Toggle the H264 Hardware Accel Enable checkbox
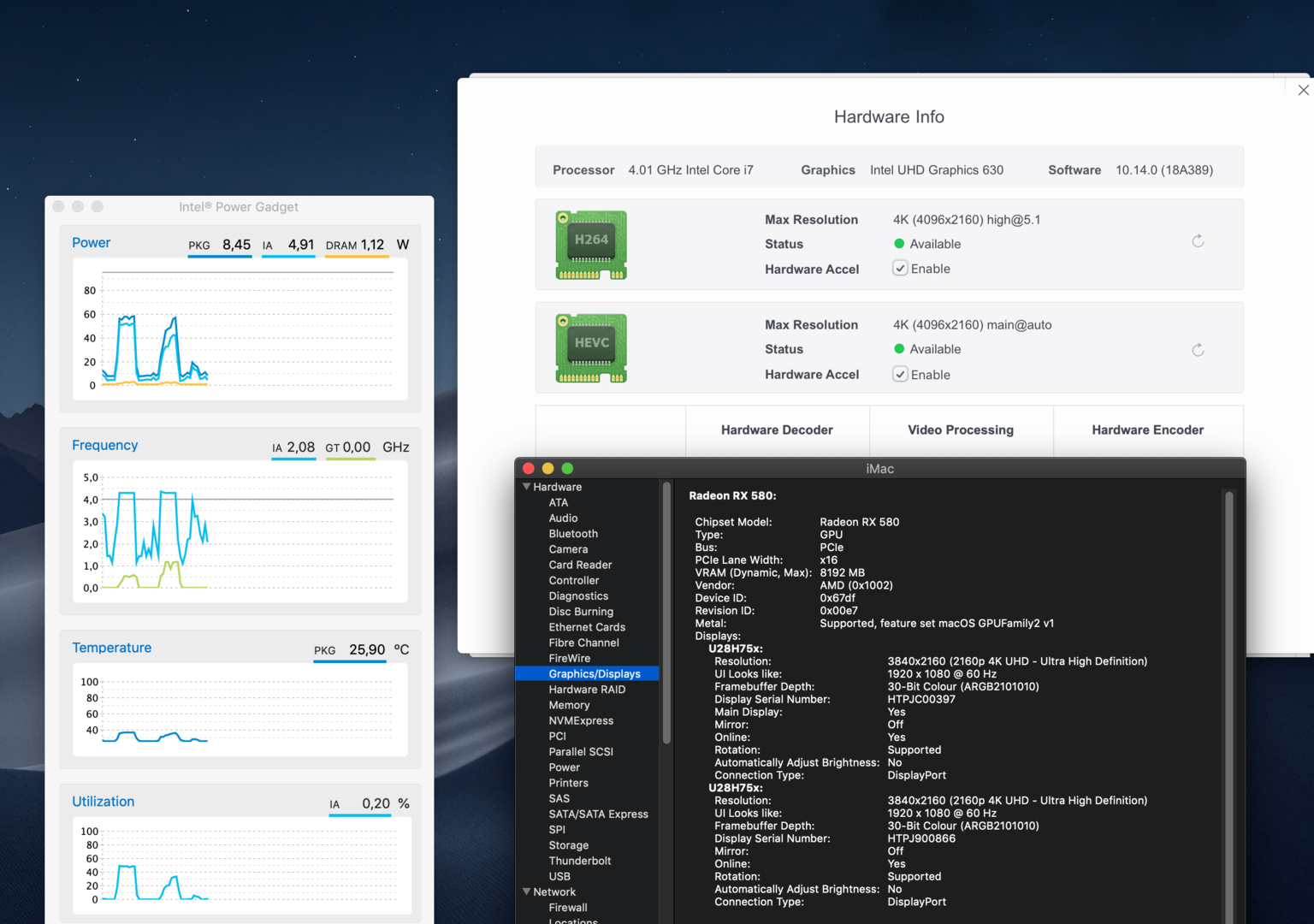Screen dimensions: 1314x924 tap(900, 269)
